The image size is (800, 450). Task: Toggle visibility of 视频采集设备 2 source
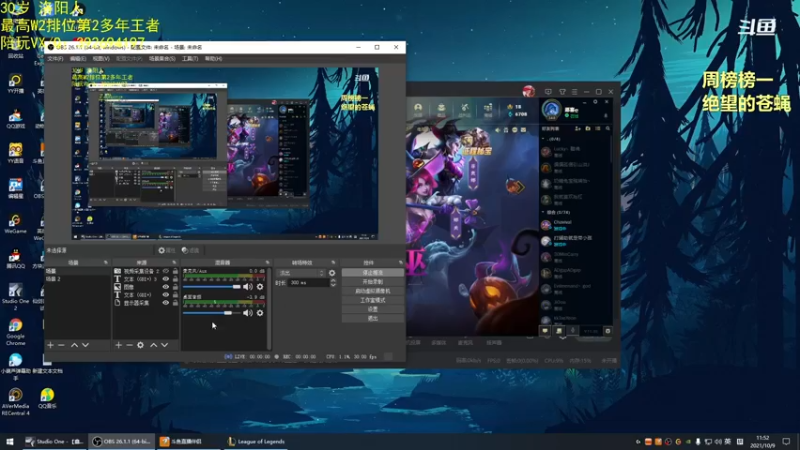click(x=165, y=271)
